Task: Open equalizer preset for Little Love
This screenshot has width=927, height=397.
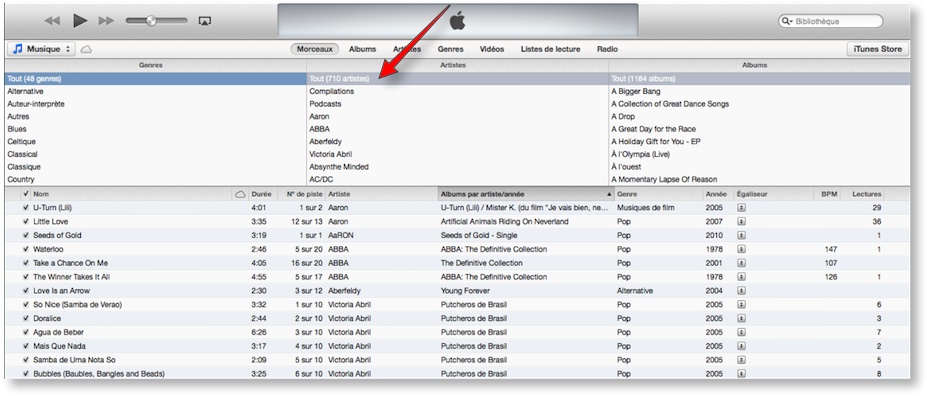Action: (741, 222)
